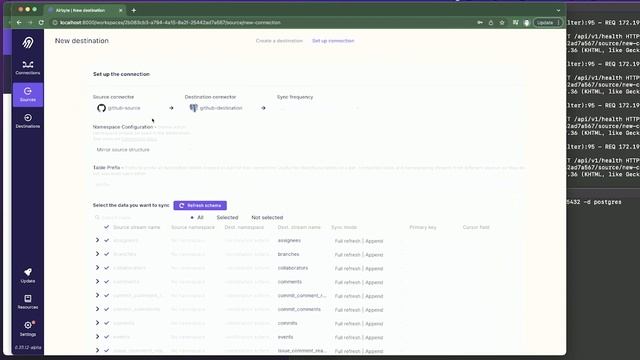640x360 pixels.
Task: Toggle the events stream checkbox
Action: click(x=107, y=337)
